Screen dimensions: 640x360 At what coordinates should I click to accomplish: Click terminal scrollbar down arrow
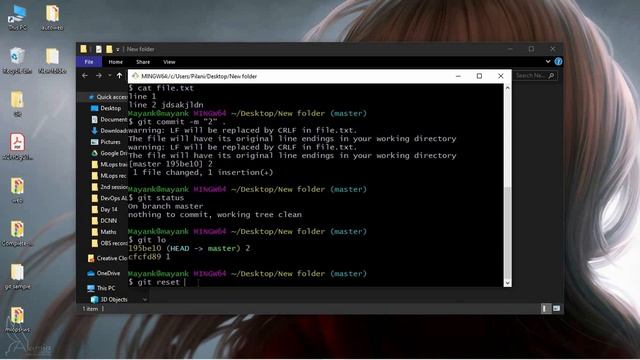(507, 282)
